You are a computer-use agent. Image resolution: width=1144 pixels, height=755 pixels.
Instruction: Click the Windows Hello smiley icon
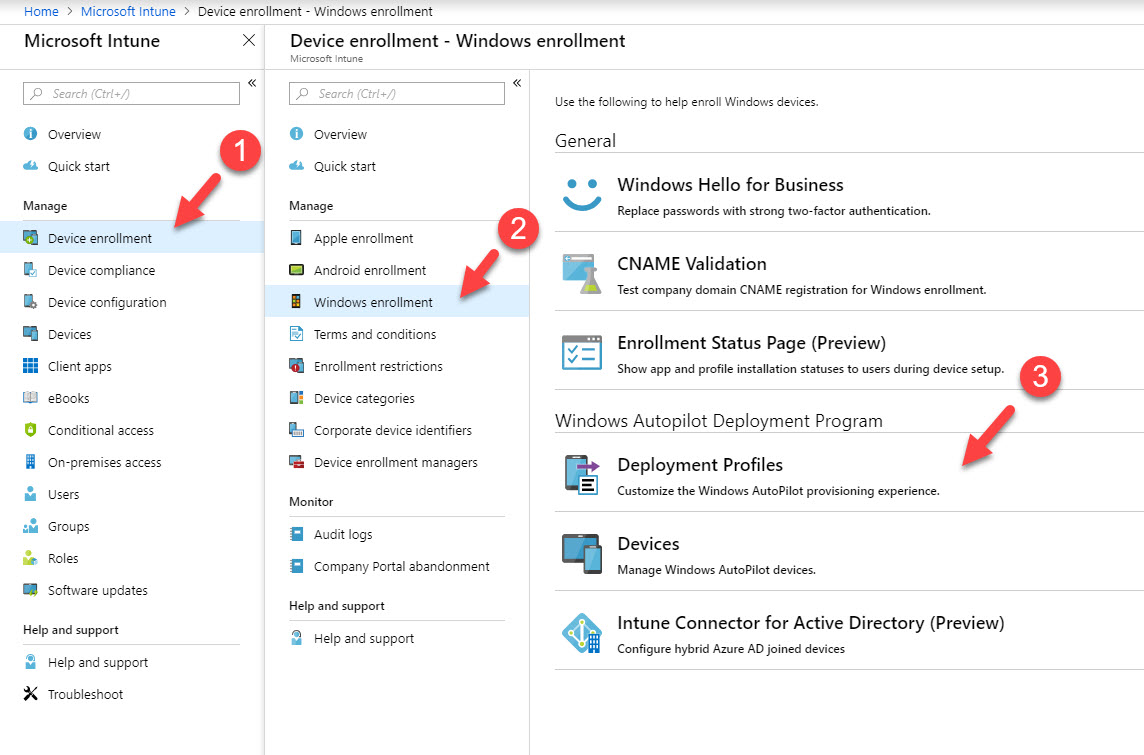tap(582, 194)
